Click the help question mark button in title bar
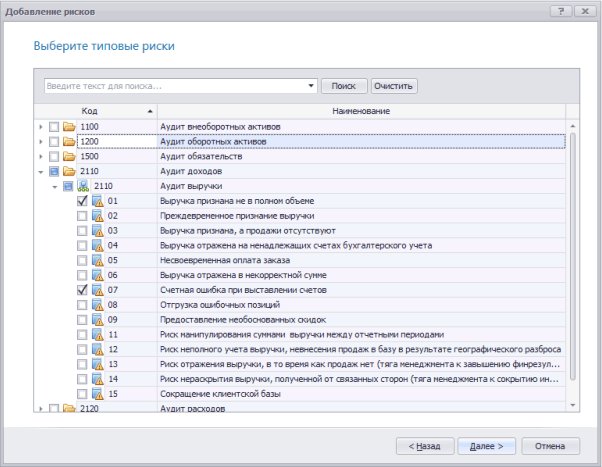The width and height of the screenshot is (602, 467). (561, 11)
